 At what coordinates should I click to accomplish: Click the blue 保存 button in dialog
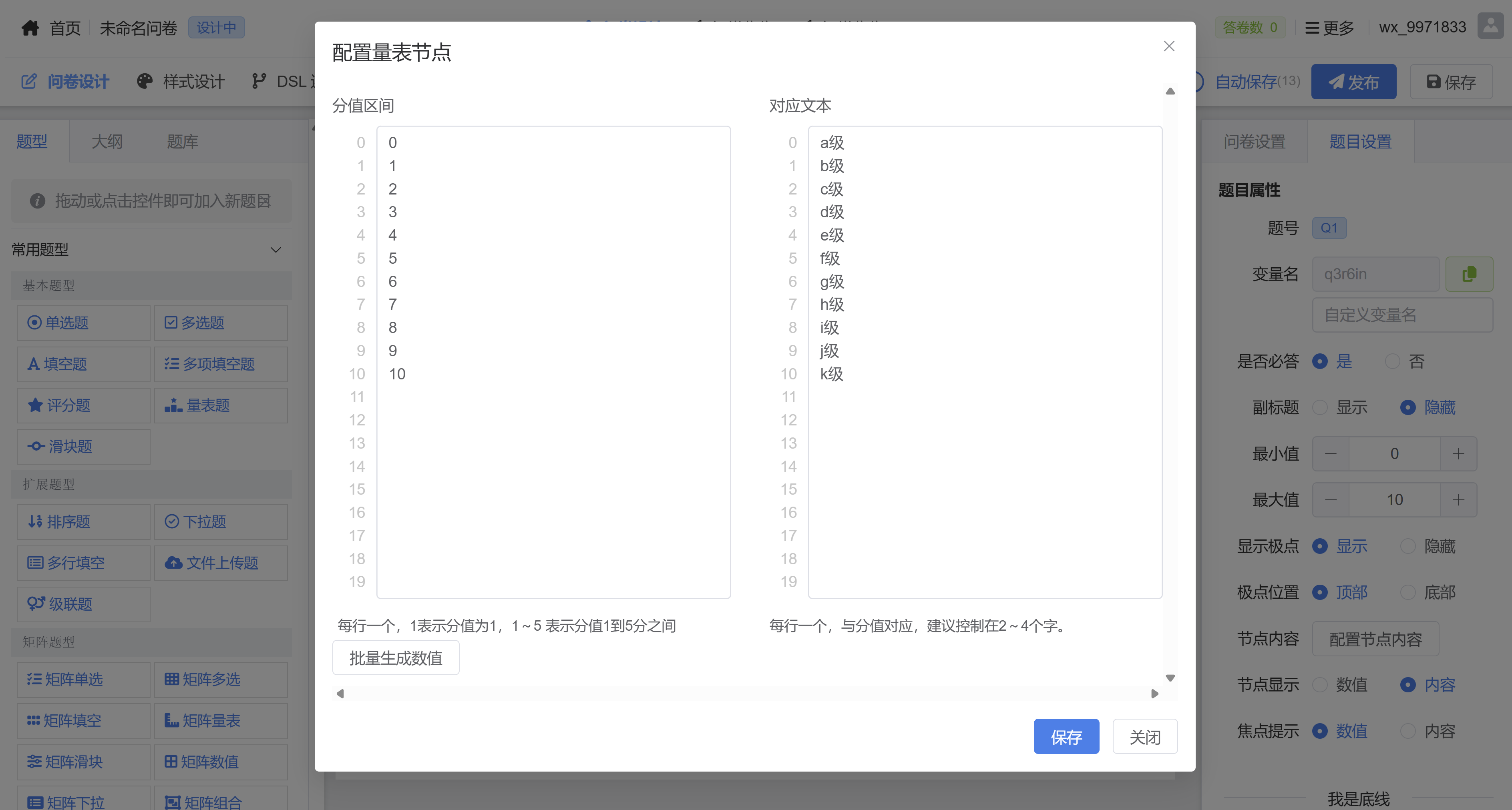(1066, 737)
